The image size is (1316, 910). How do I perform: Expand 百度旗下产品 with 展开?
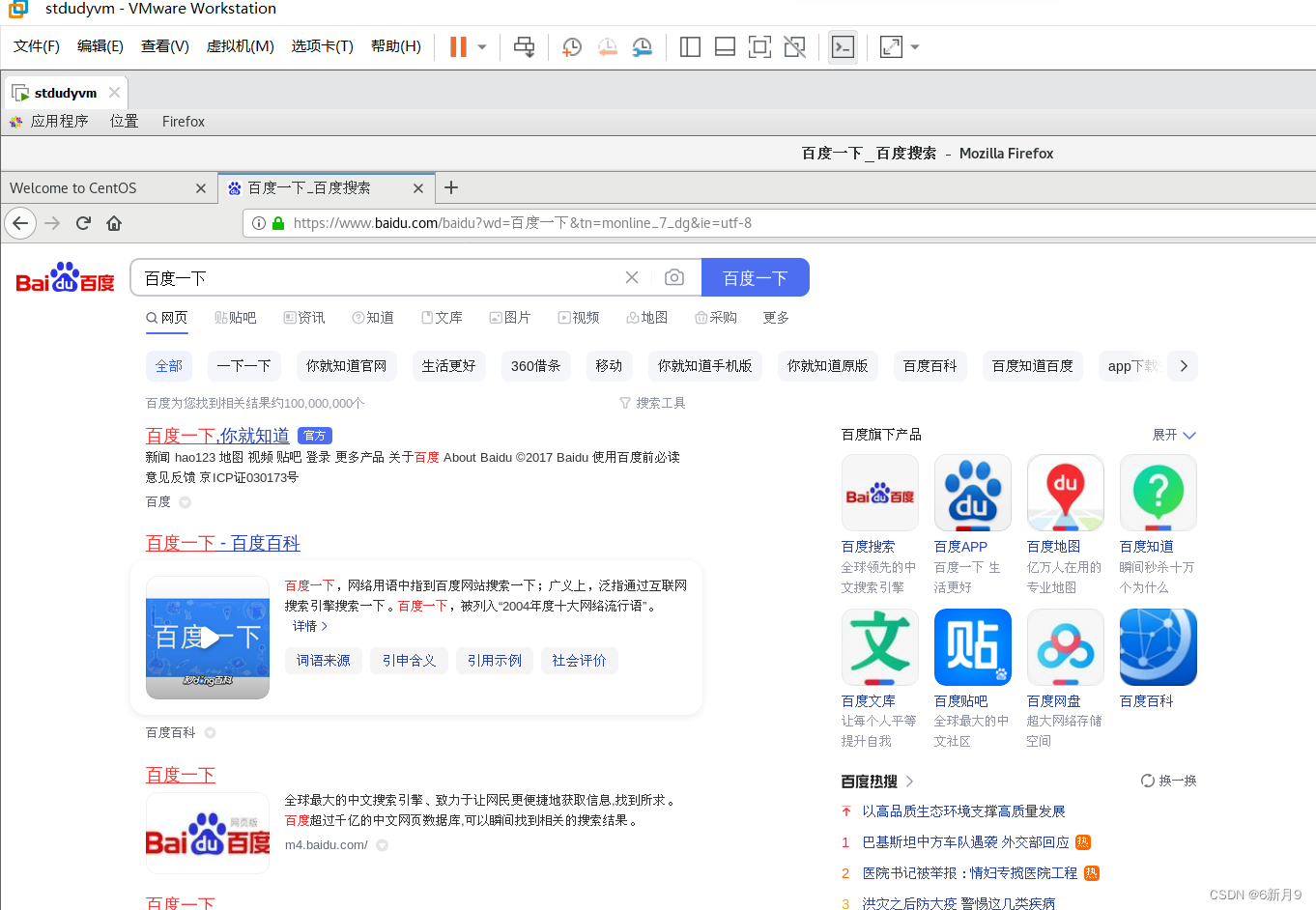coord(1174,435)
